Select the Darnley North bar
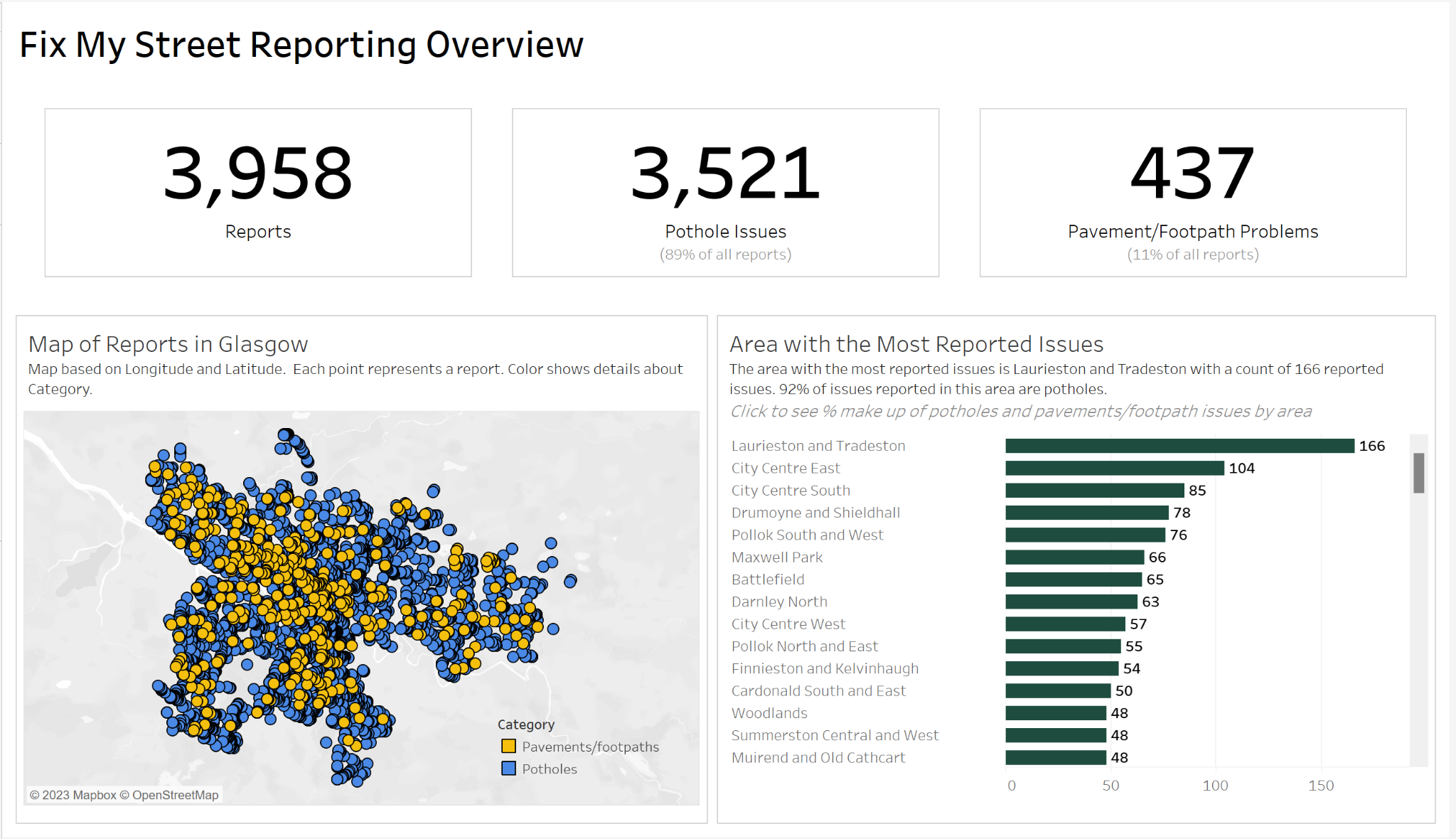This screenshot has height=839, width=1456. pyautogui.click(x=1071, y=602)
